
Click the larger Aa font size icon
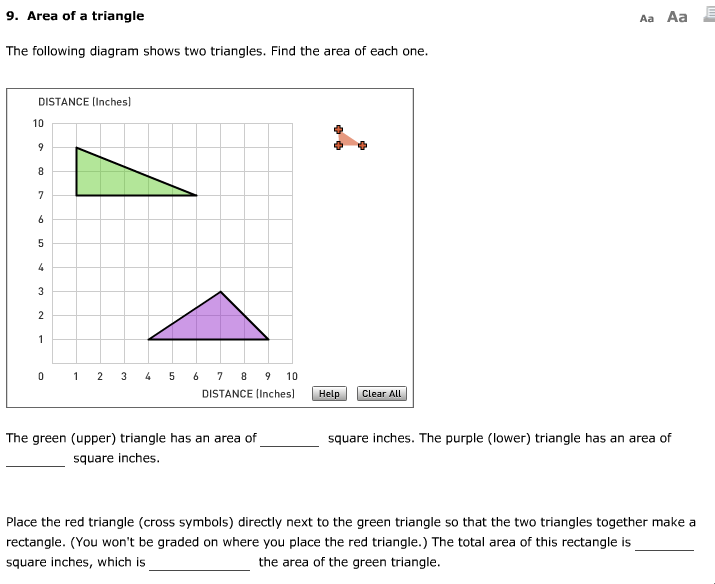coord(677,16)
